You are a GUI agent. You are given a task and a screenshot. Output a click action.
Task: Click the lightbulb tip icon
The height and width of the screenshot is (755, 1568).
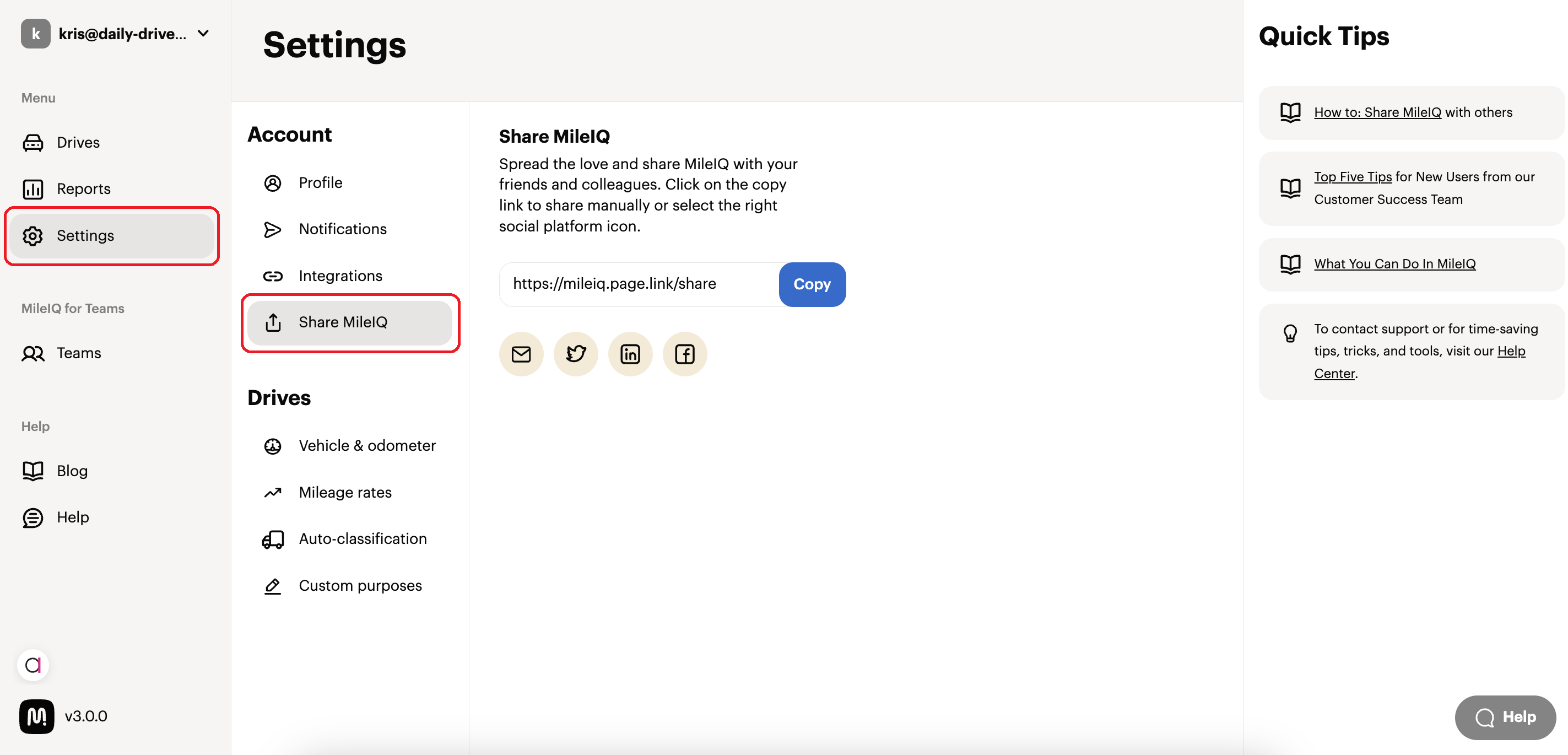1290,333
